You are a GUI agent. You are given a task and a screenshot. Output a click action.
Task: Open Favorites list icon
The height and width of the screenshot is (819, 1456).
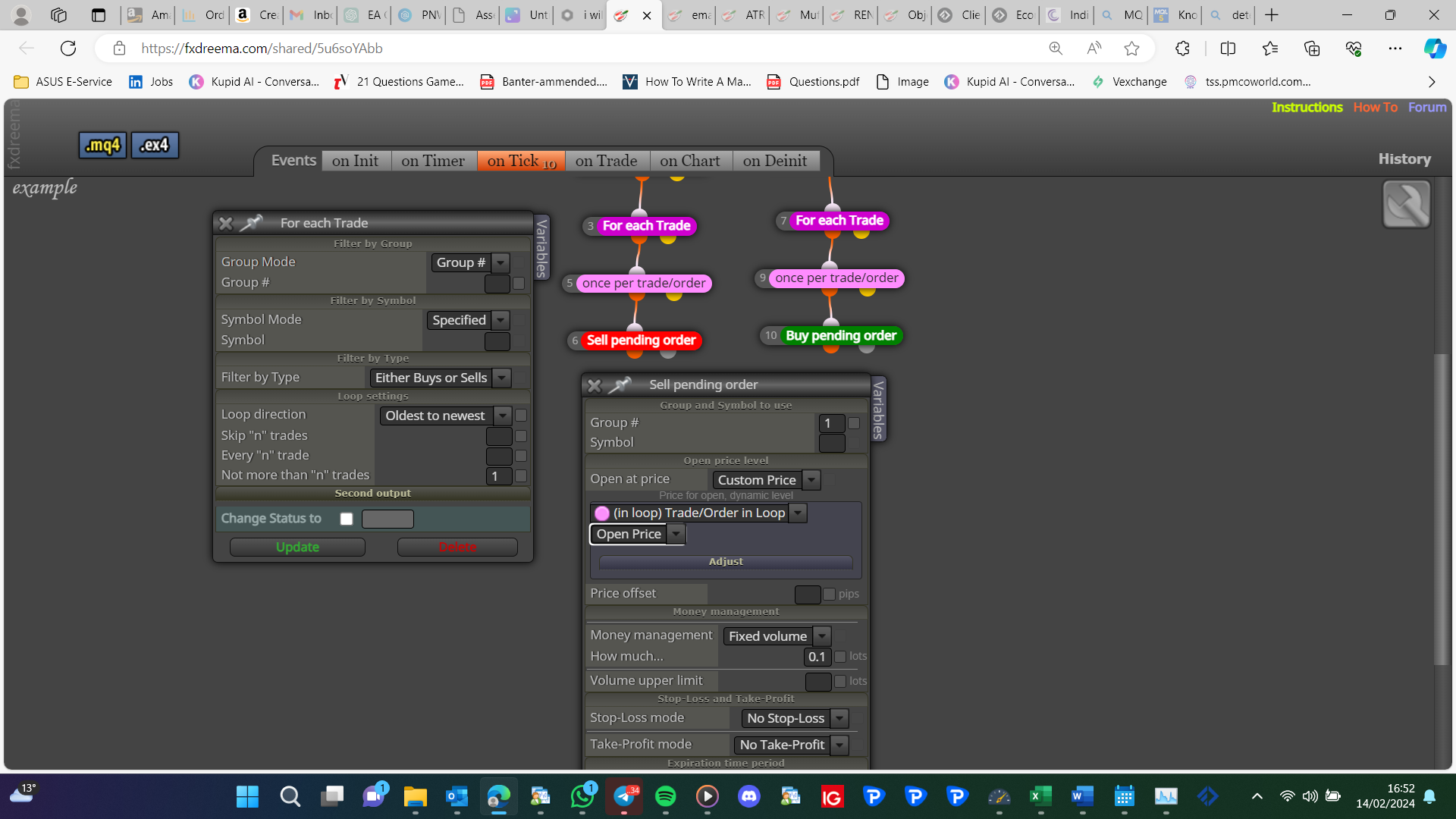1270,49
